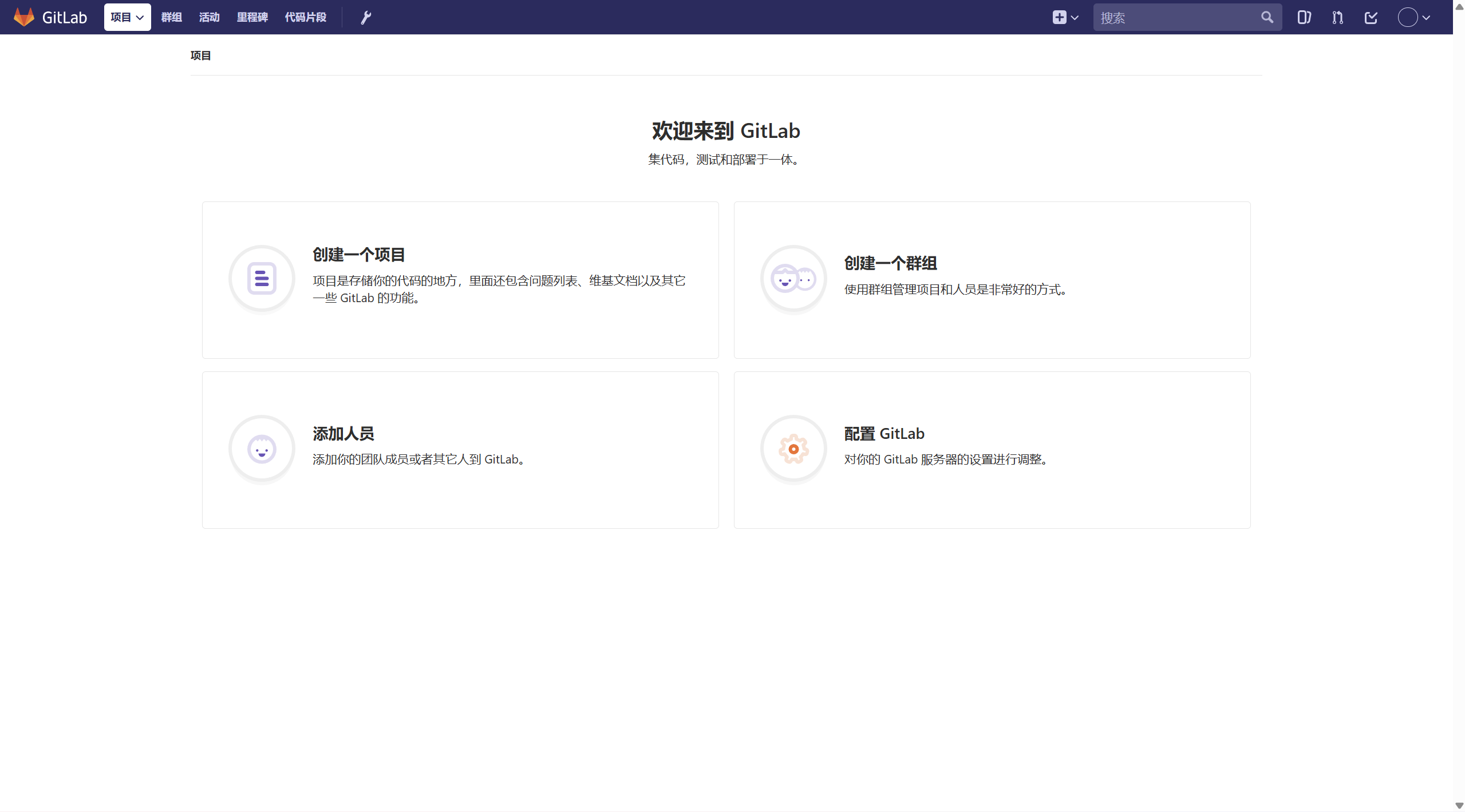The height and width of the screenshot is (812, 1465).
Task: Open the issues icon in navbar
Action: (1304, 18)
